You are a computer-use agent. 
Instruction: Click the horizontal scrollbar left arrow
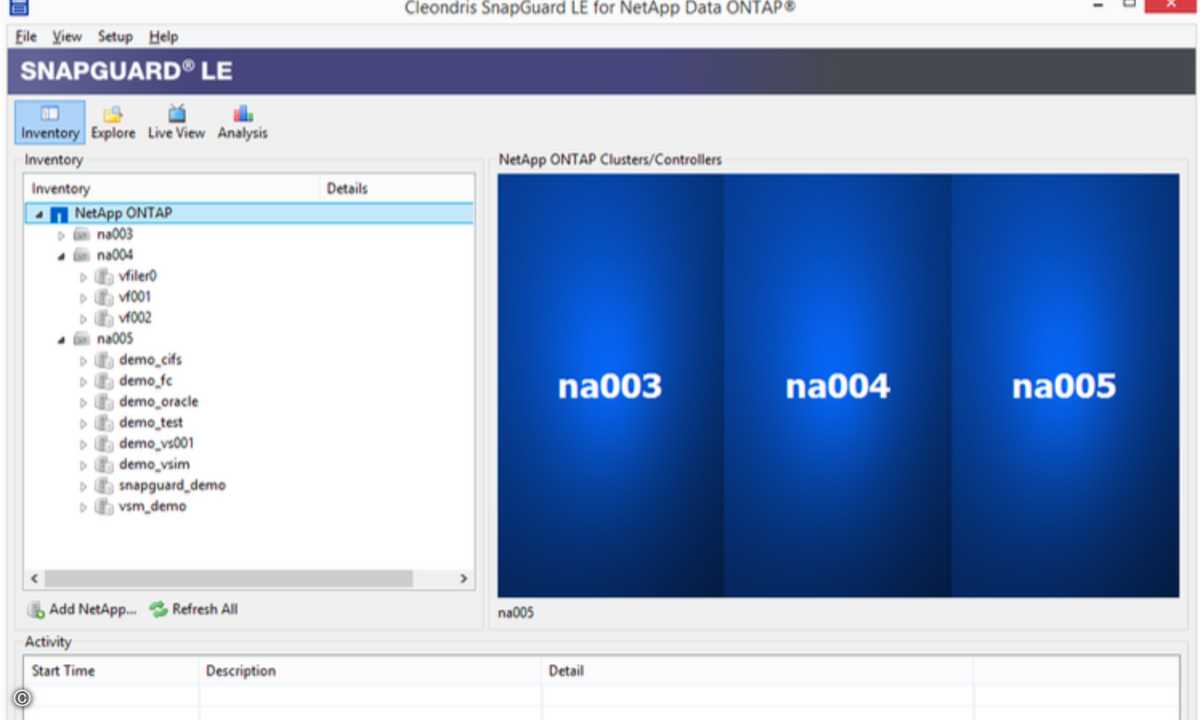34,579
